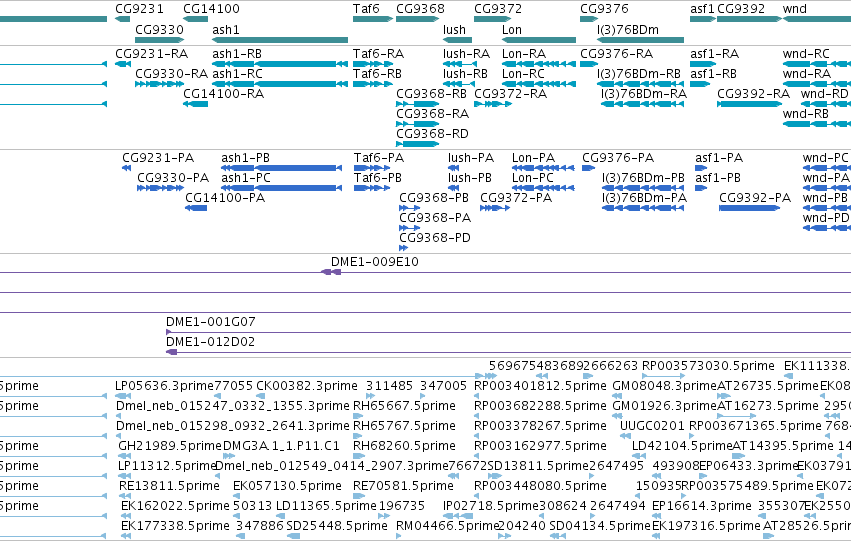Screen dimensions: 851x541
Task: Click protein wnd-PC
Action: click(825, 158)
